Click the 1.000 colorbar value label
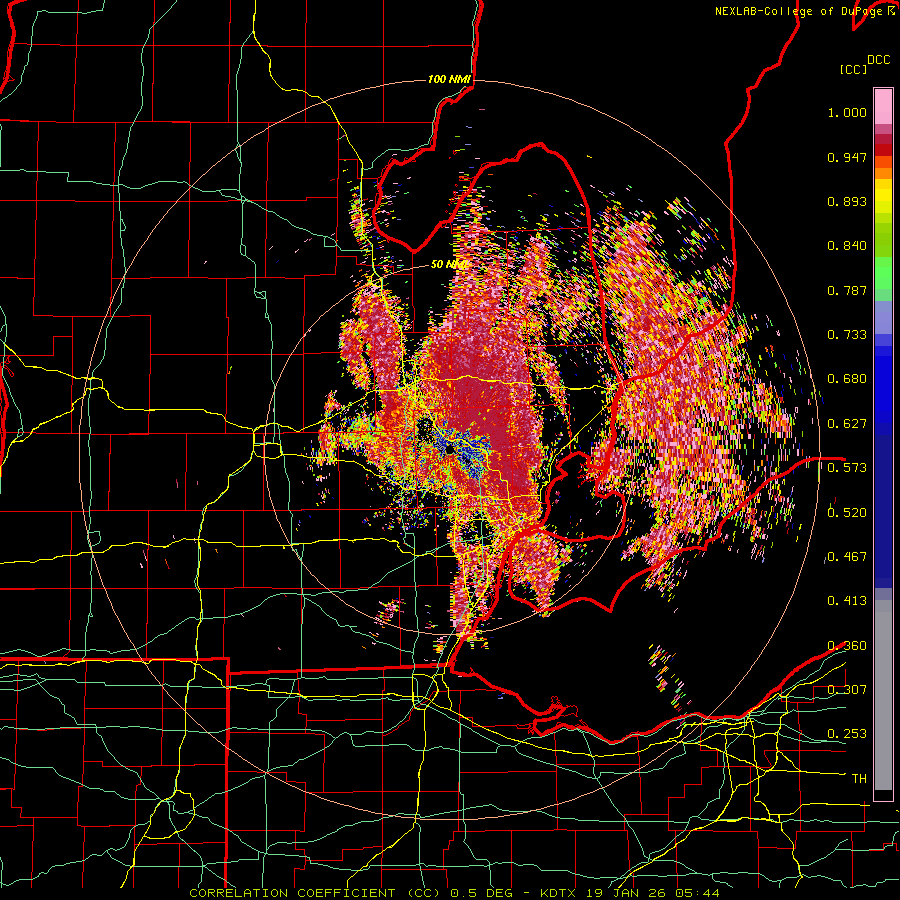This screenshot has width=900, height=900. [x=847, y=112]
